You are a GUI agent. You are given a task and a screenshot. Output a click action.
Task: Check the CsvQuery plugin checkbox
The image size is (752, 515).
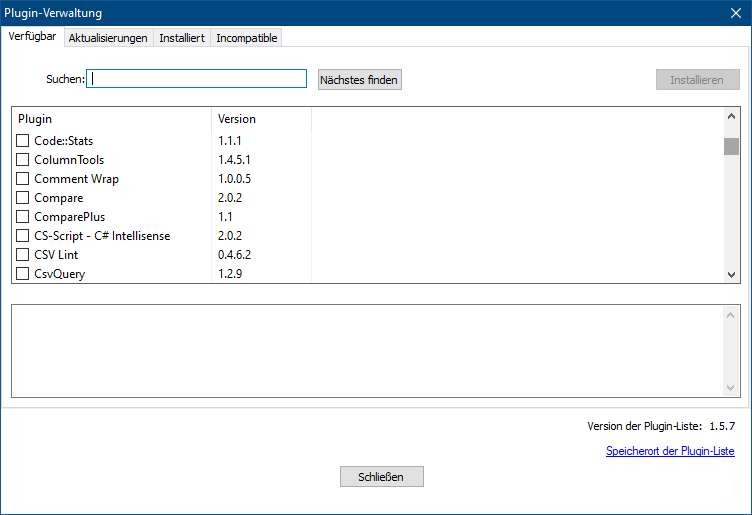(x=23, y=273)
